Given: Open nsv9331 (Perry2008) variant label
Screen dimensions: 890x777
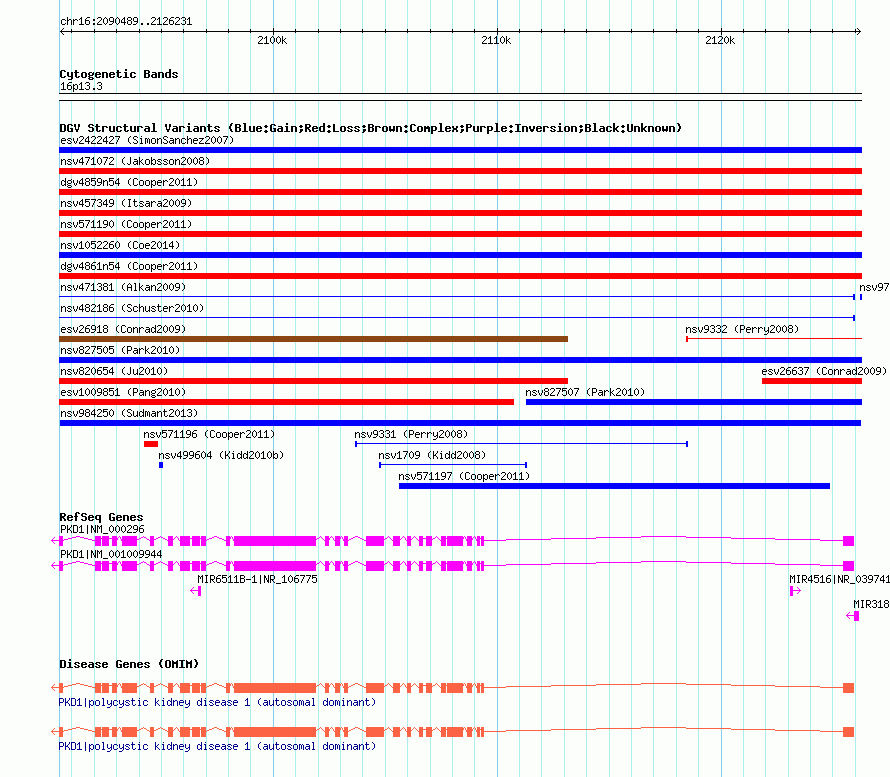Looking at the screenshot, I should [x=411, y=434].
